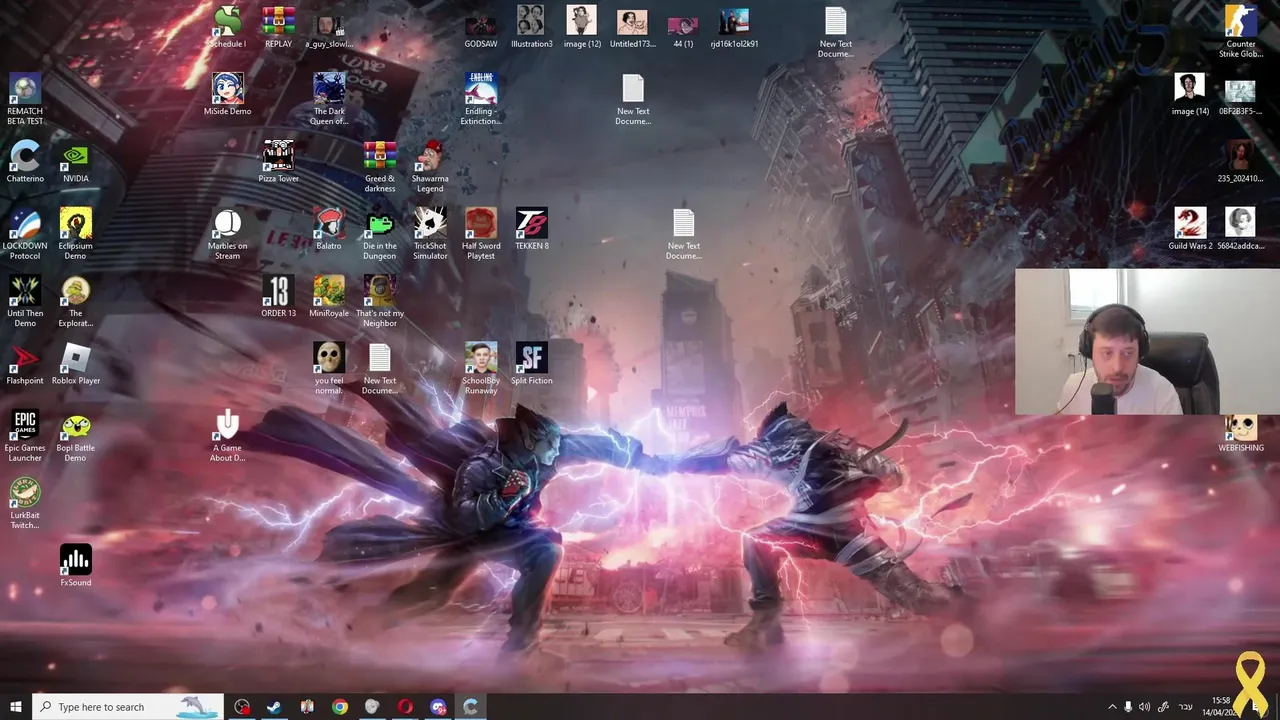The image size is (1280, 720).
Task: Open the Illustration3 image file
Action: [531, 27]
